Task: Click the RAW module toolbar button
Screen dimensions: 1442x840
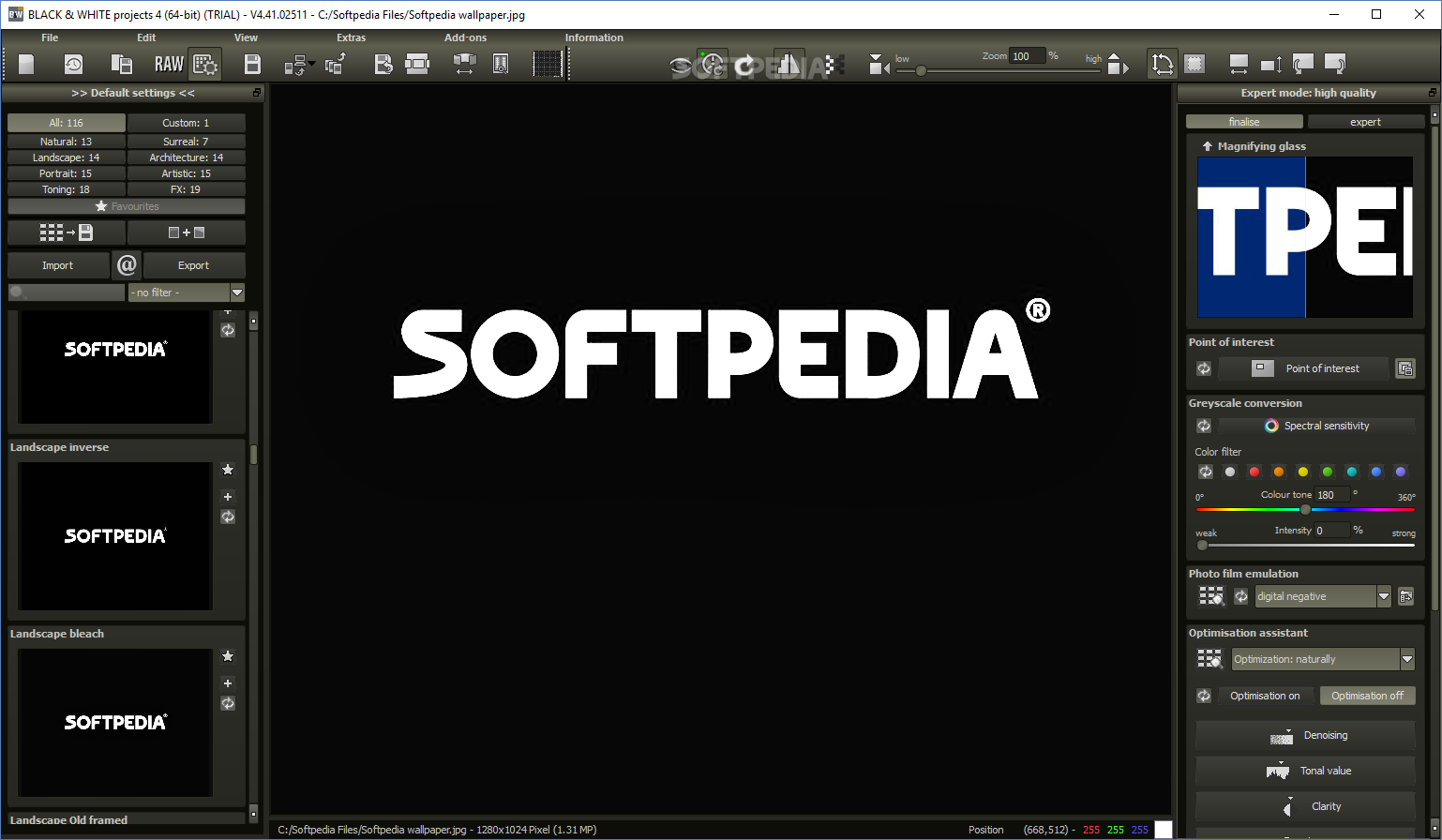Action: pyautogui.click(x=169, y=64)
